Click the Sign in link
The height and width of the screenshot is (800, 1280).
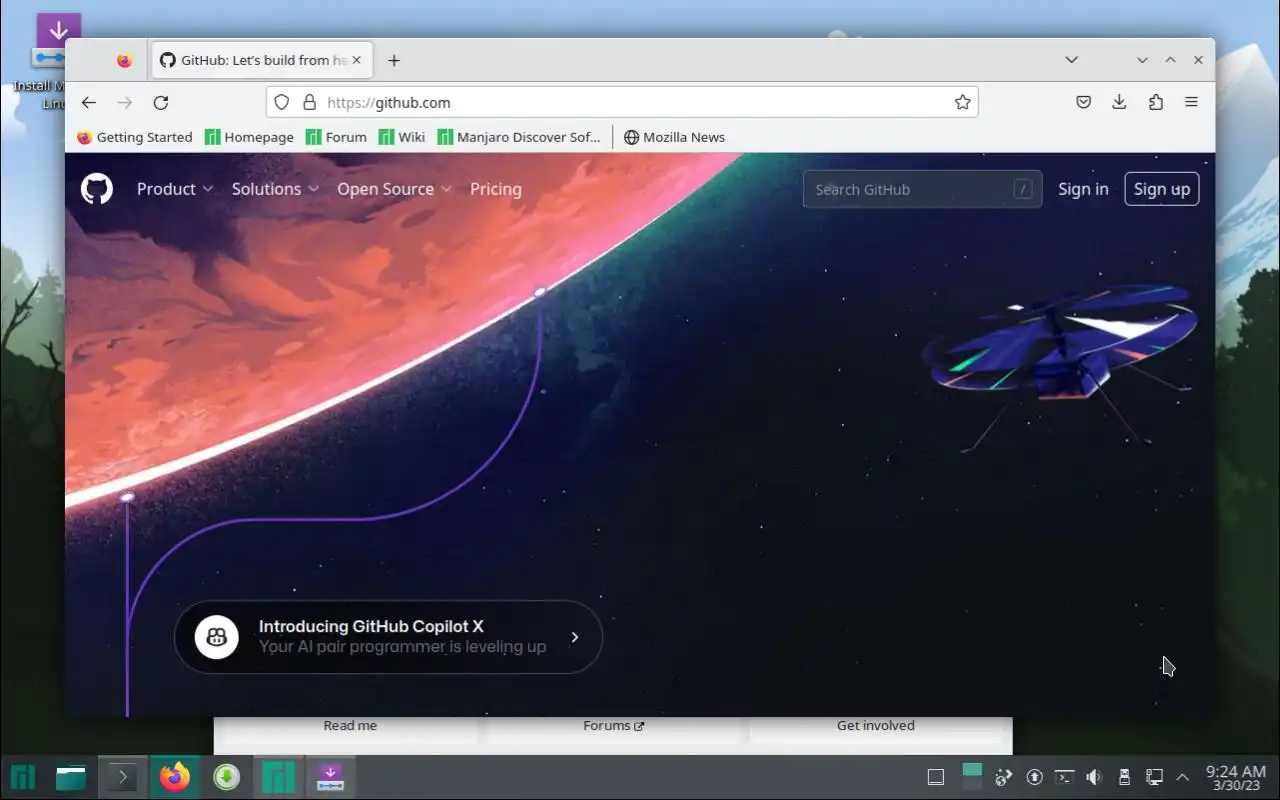(x=1083, y=189)
